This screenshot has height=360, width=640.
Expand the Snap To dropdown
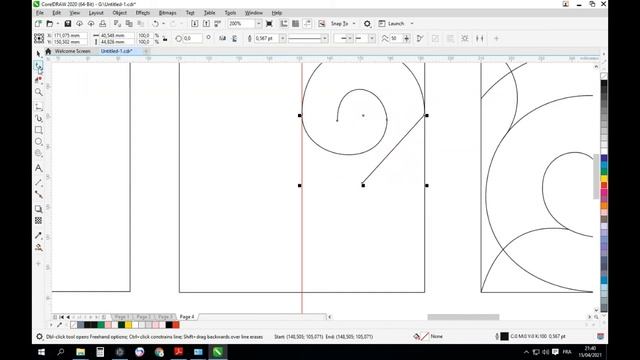click(x=354, y=24)
